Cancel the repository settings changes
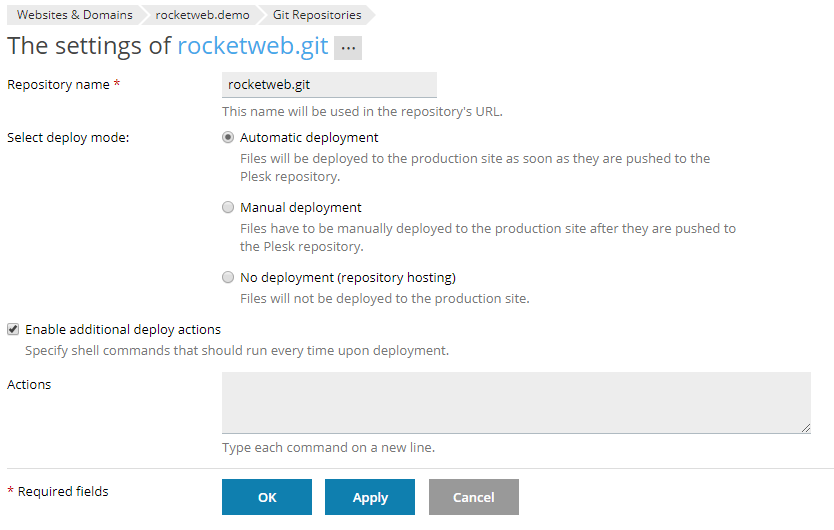 pyautogui.click(x=474, y=497)
